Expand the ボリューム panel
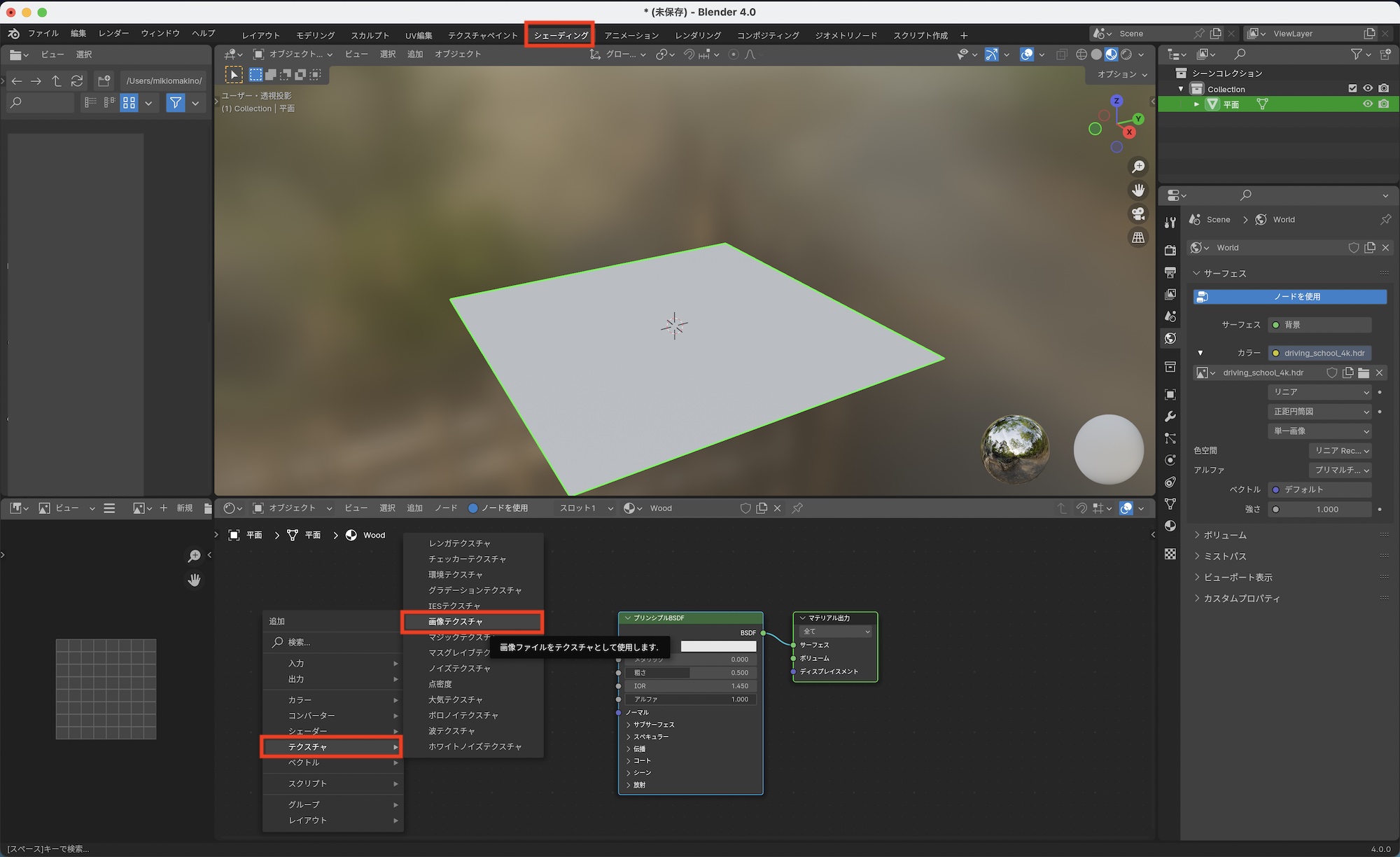The width and height of the screenshot is (1400, 857). (1224, 535)
